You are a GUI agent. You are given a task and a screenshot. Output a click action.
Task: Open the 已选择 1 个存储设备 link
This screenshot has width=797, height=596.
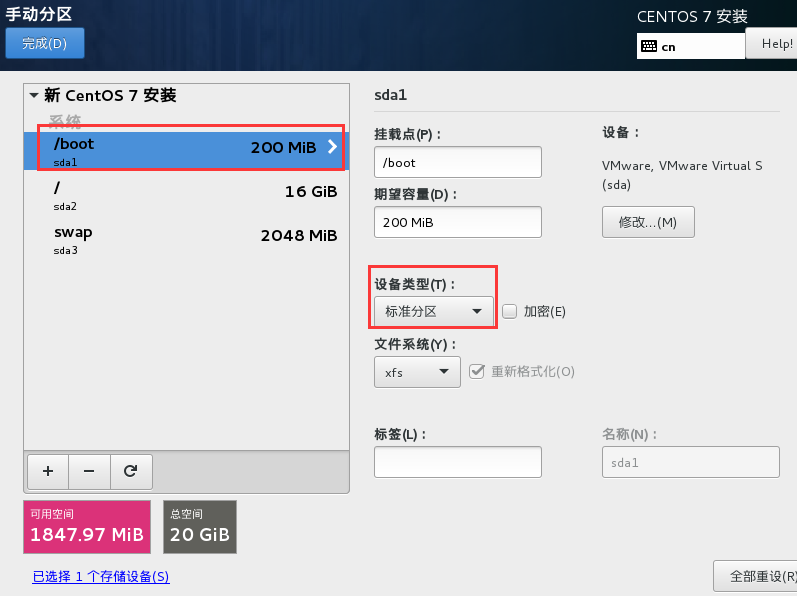point(101,576)
